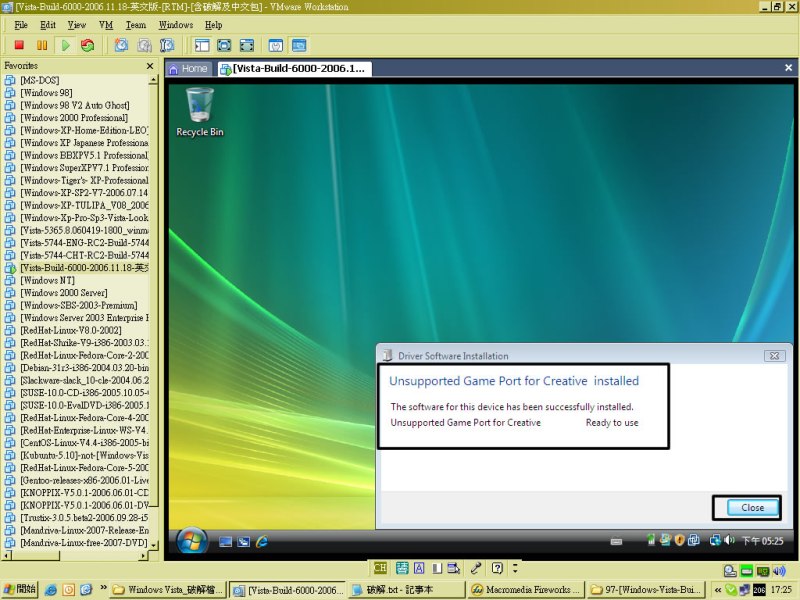
Task: Launch Internet Explorer from host quick launch
Action: coord(51,590)
